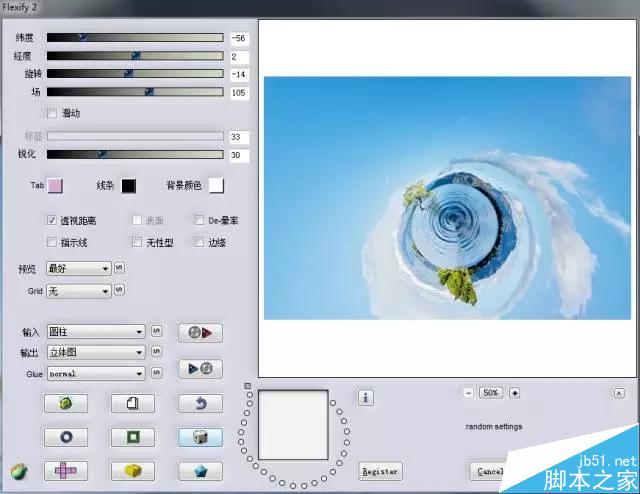Click the zoom out minus button

[x=469, y=393]
